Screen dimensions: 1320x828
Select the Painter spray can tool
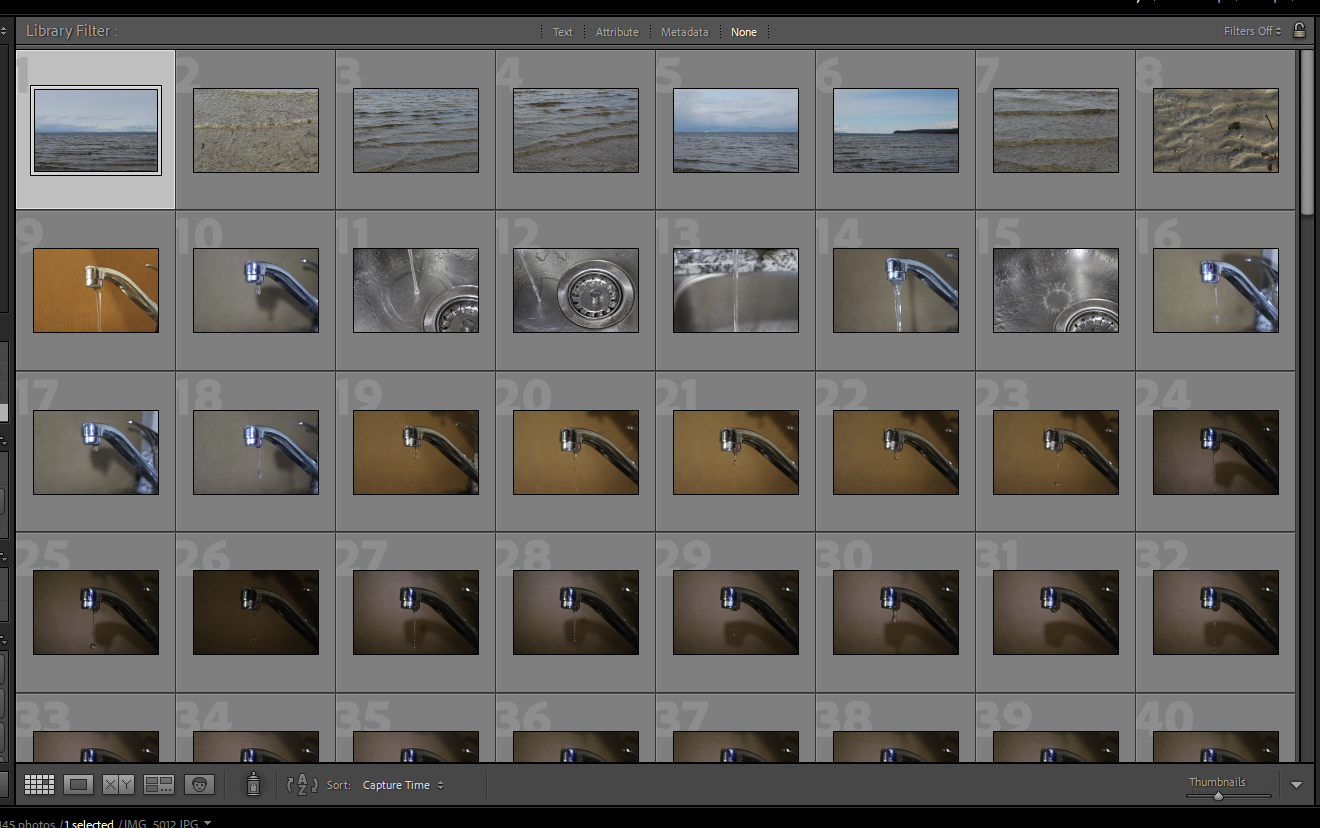pos(254,785)
